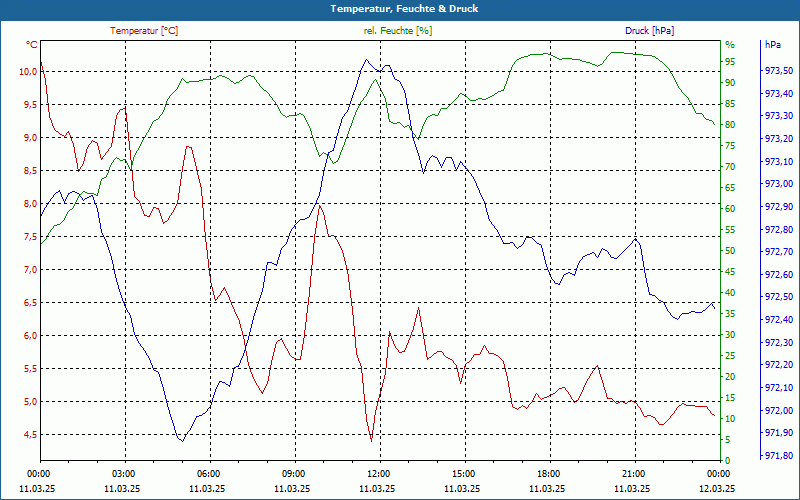Select the green "rel. Feuchte [%]" legend label

coord(397,31)
